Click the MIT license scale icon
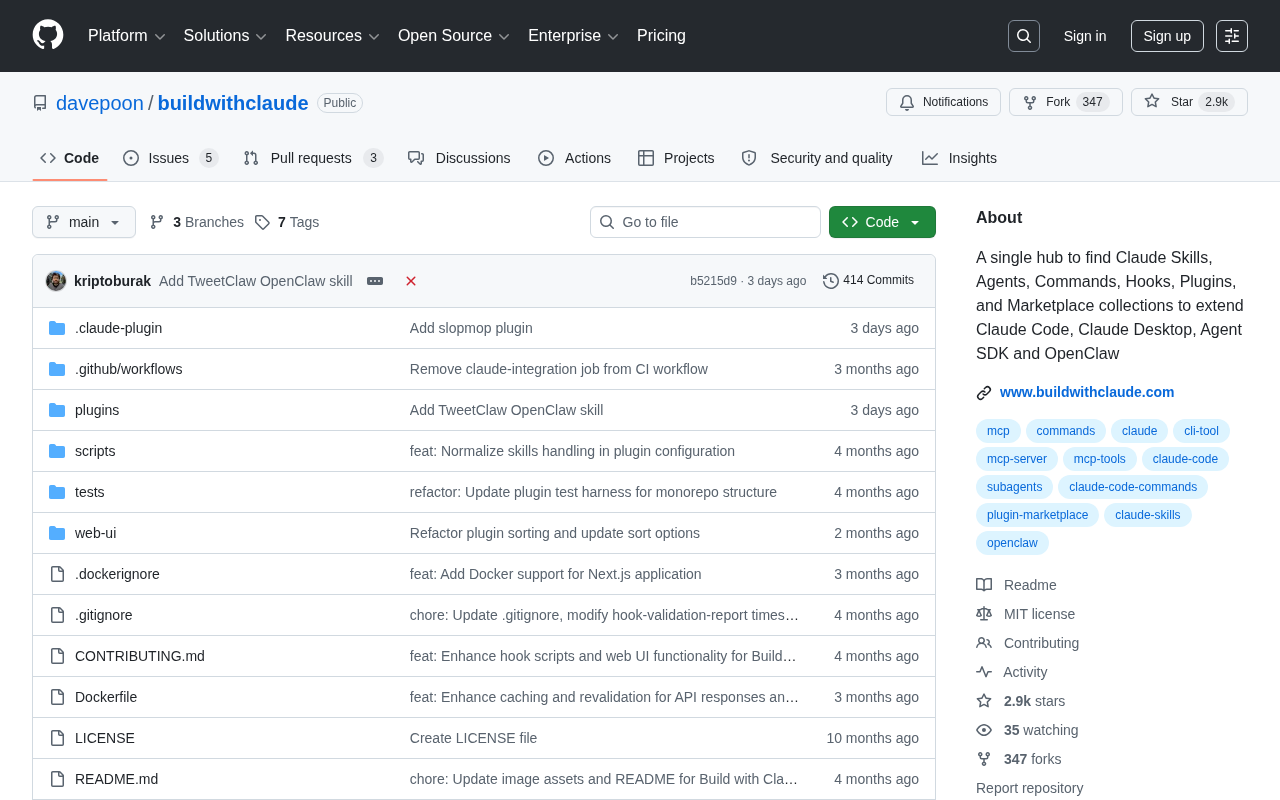The height and width of the screenshot is (800, 1280). coord(984,614)
